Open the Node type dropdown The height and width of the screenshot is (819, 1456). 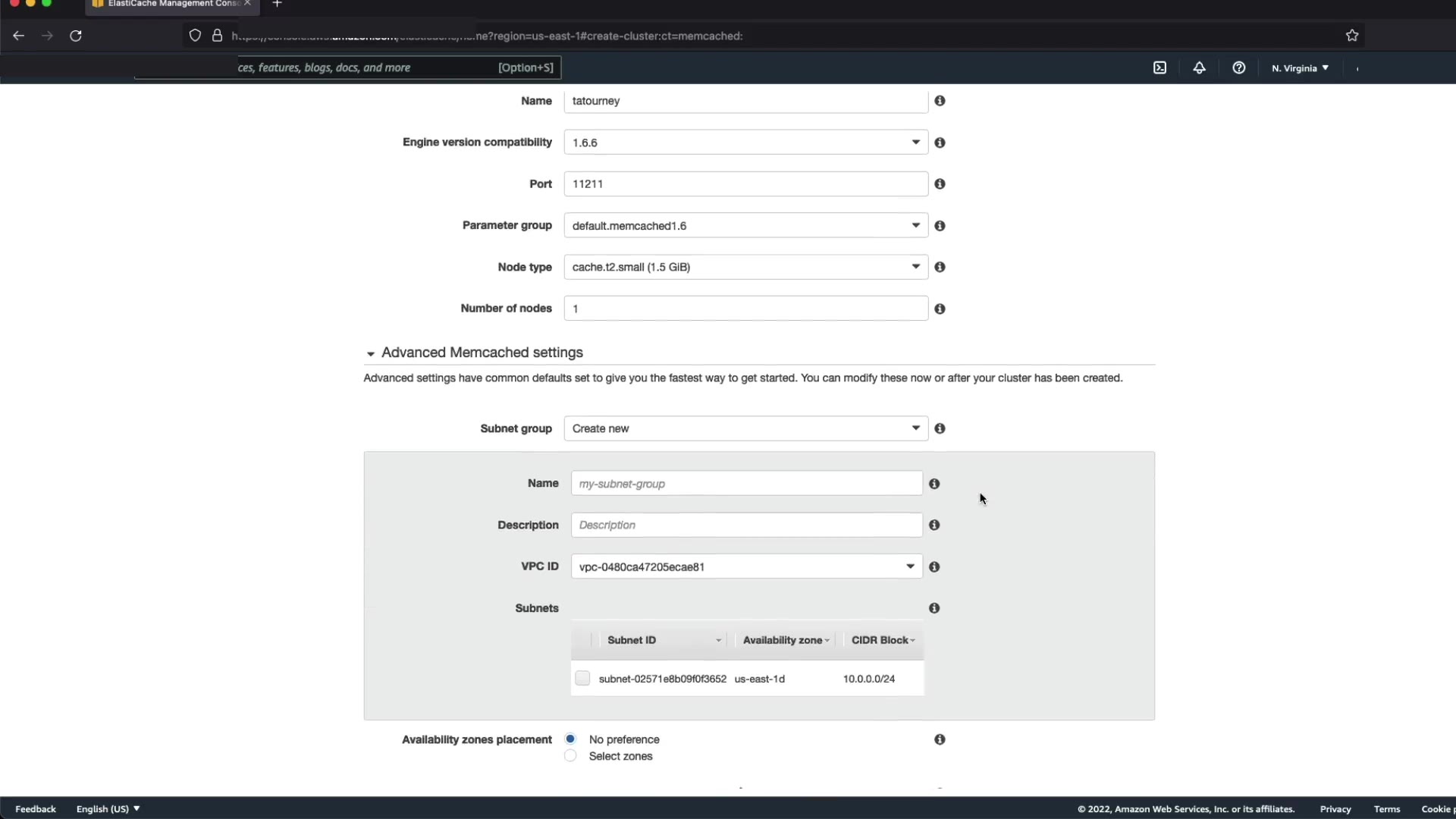pos(745,267)
